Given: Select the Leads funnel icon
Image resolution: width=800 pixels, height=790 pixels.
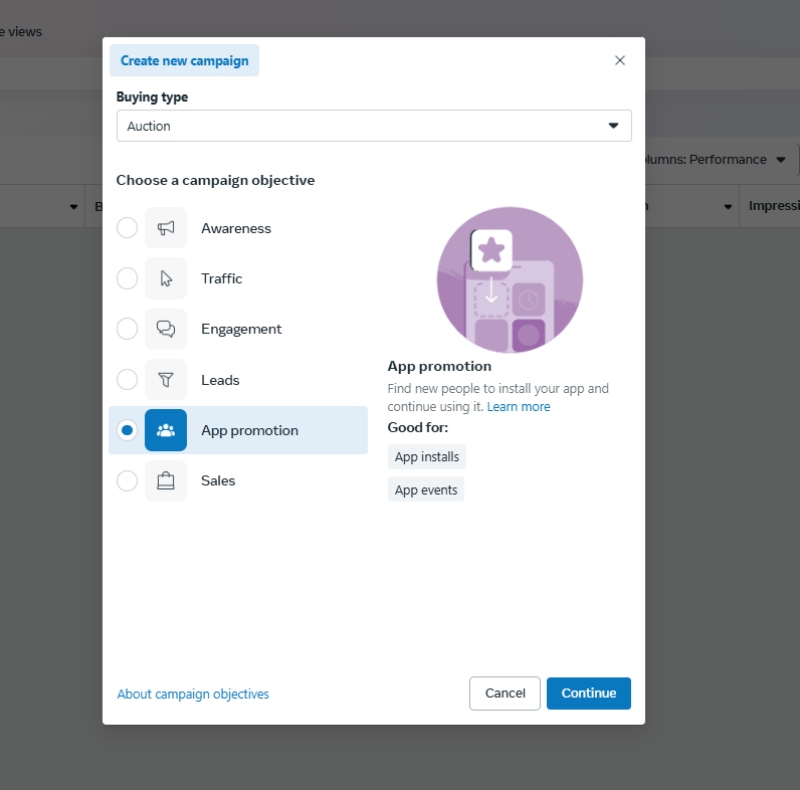Looking at the screenshot, I should 165,380.
